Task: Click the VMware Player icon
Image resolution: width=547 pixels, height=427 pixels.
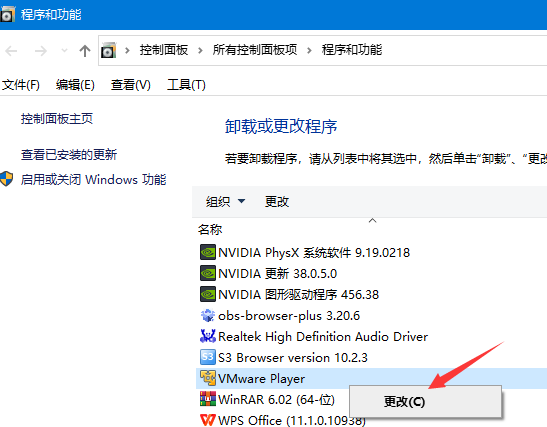Action: [208, 378]
